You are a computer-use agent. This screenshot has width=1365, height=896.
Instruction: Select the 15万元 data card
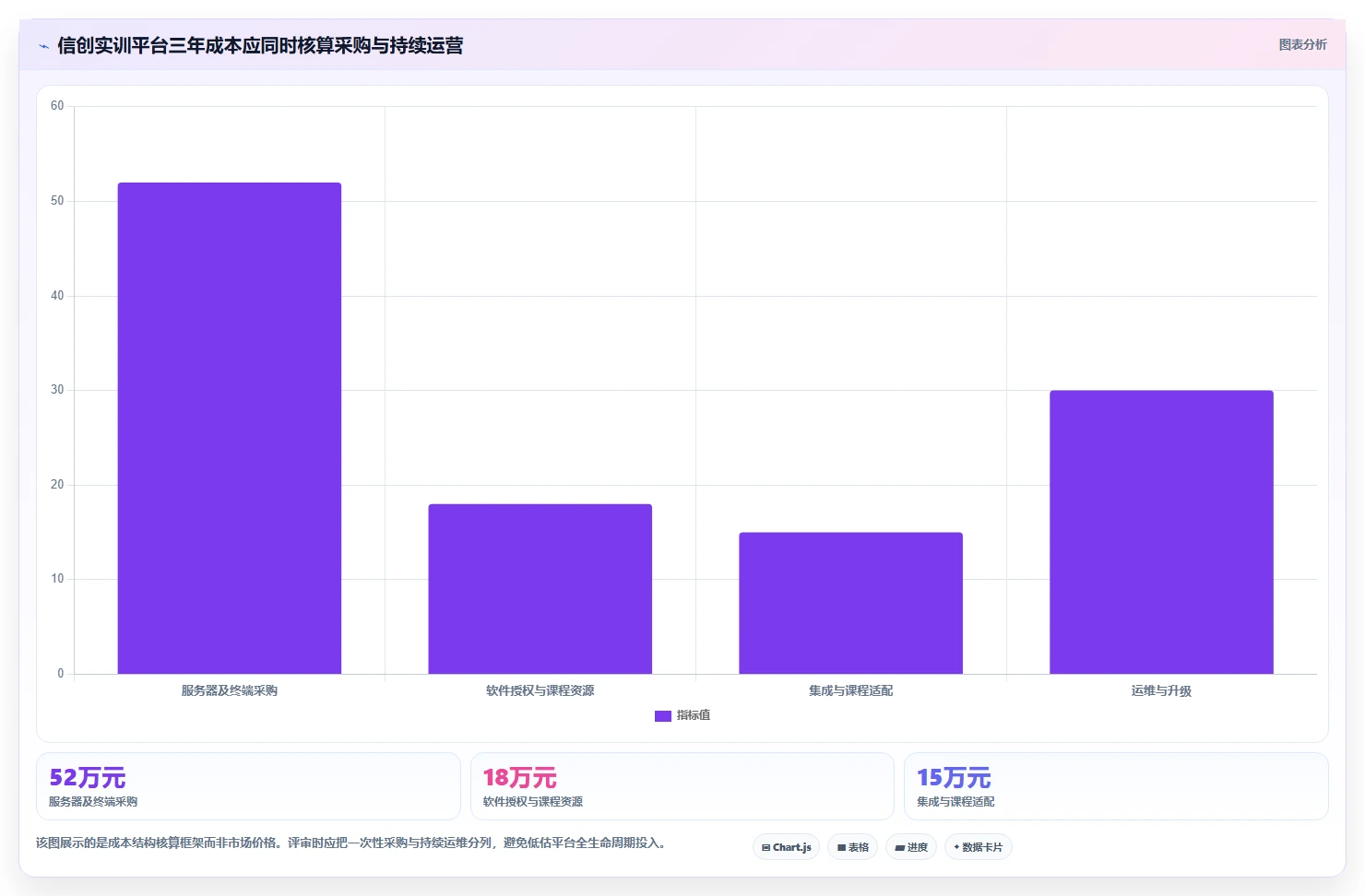point(1116,786)
